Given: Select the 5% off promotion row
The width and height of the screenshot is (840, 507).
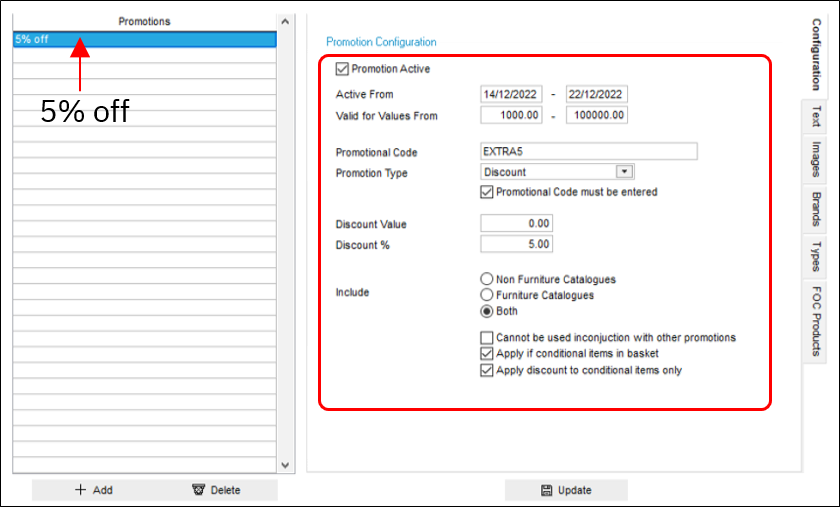Looking at the screenshot, I should pos(144,40).
